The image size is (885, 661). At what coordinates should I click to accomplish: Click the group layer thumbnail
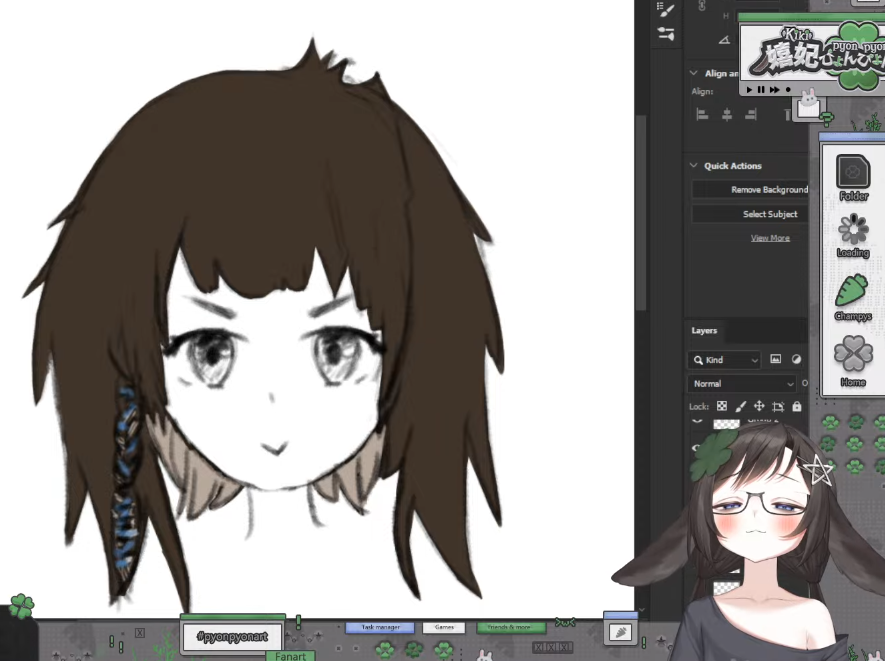click(x=726, y=424)
